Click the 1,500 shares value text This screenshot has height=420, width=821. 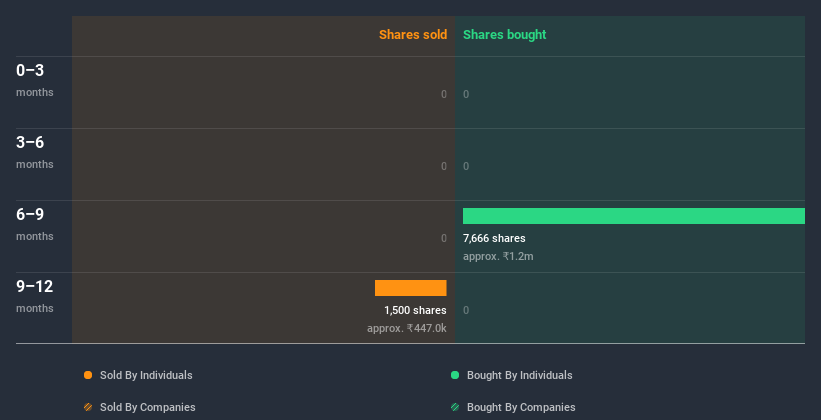415,311
